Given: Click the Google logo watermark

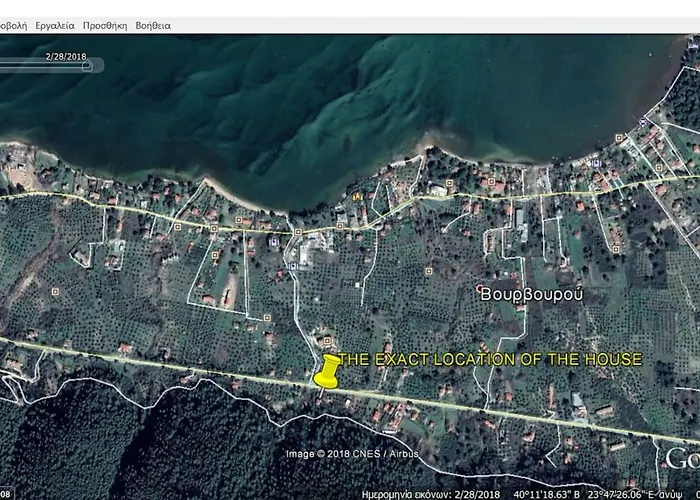Looking at the screenshot, I should pyautogui.click(x=681, y=456).
